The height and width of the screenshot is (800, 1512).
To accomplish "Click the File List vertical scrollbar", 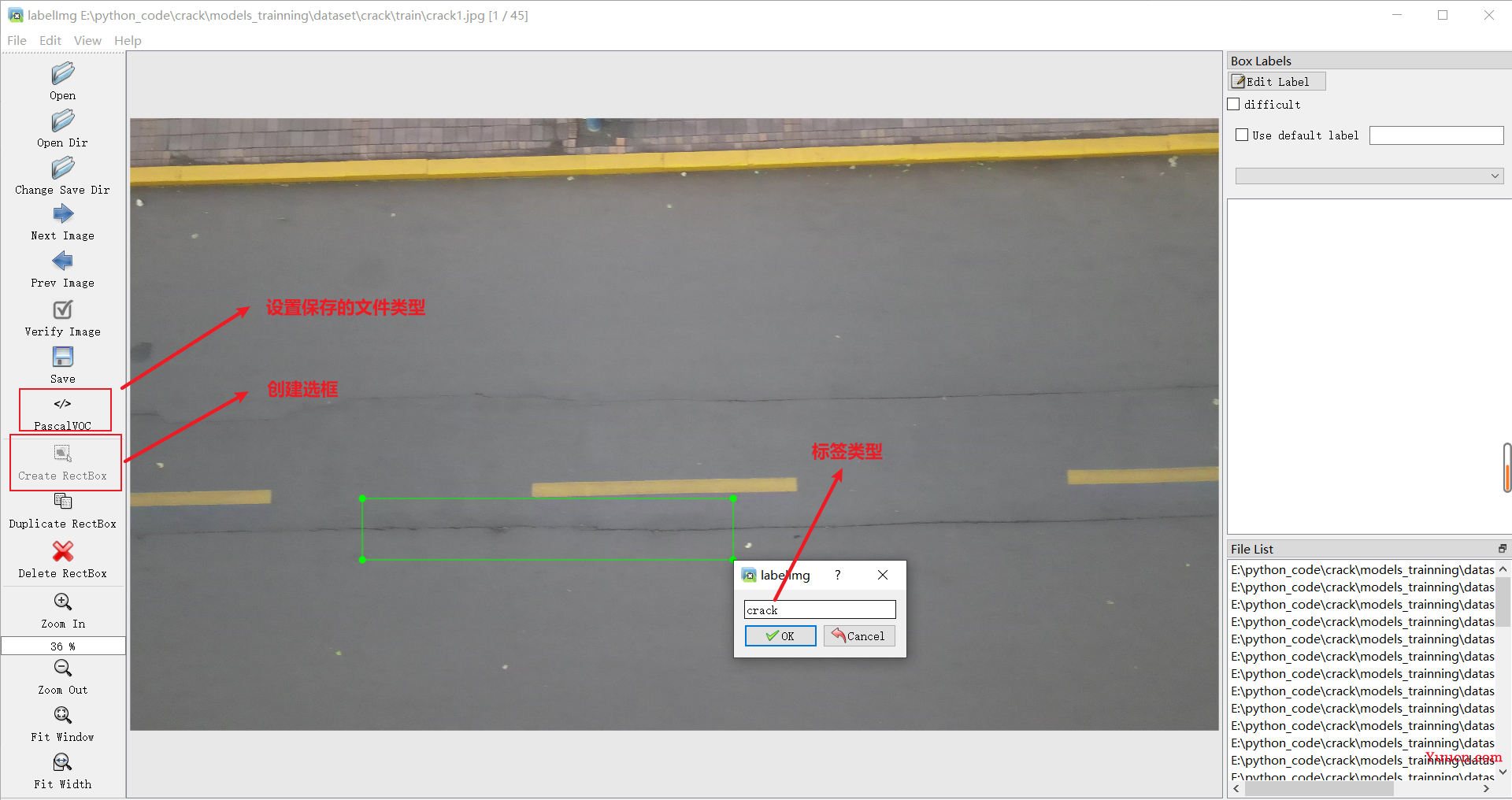I will pyautogui.click(x=1503, y=601).
